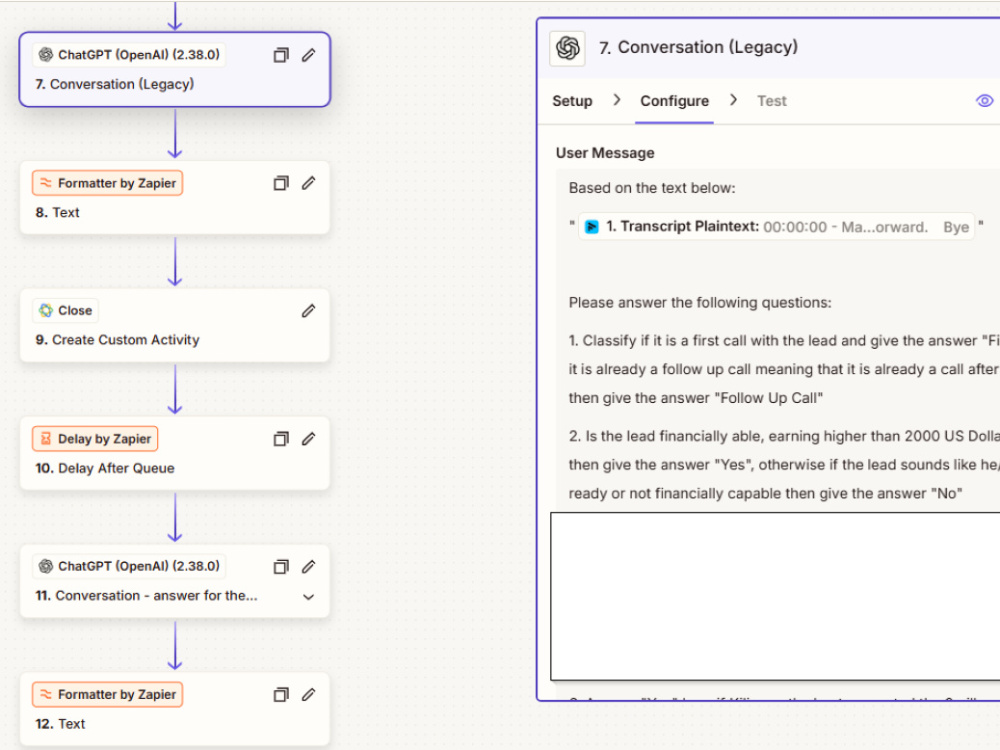Switch to the Test tab
This screenshot has width=1000, height=750.
click(x=772, y=101)
